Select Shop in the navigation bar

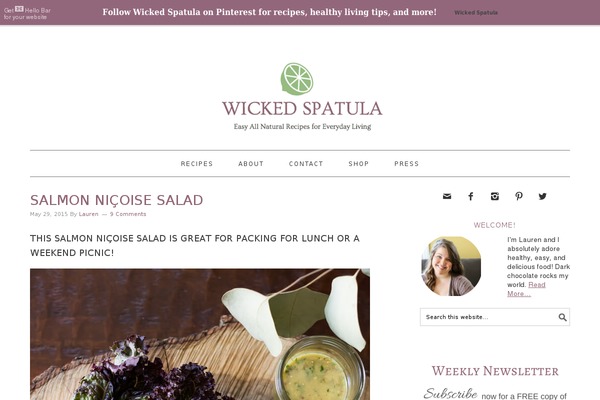(359, 164)
